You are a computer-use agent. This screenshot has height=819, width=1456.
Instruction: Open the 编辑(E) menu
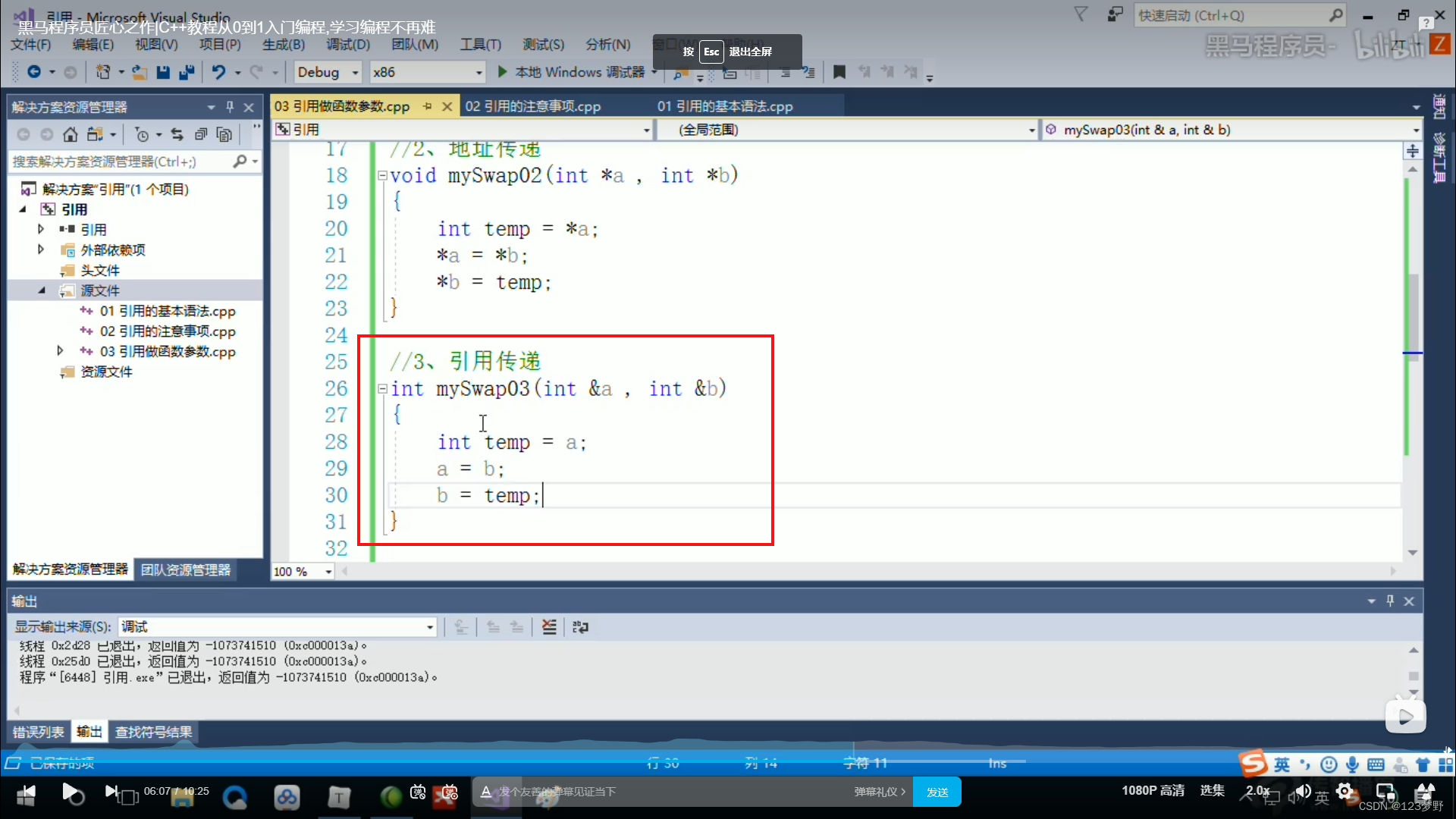(93, 45)
